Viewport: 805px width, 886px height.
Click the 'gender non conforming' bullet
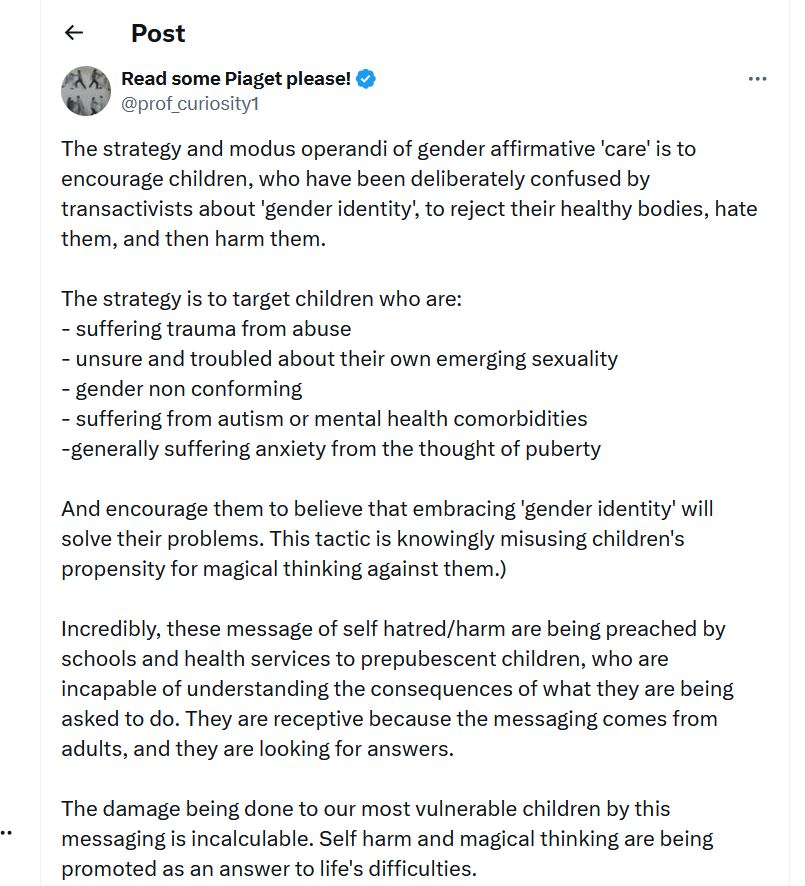pyautogui.click(x=181, y=388)
